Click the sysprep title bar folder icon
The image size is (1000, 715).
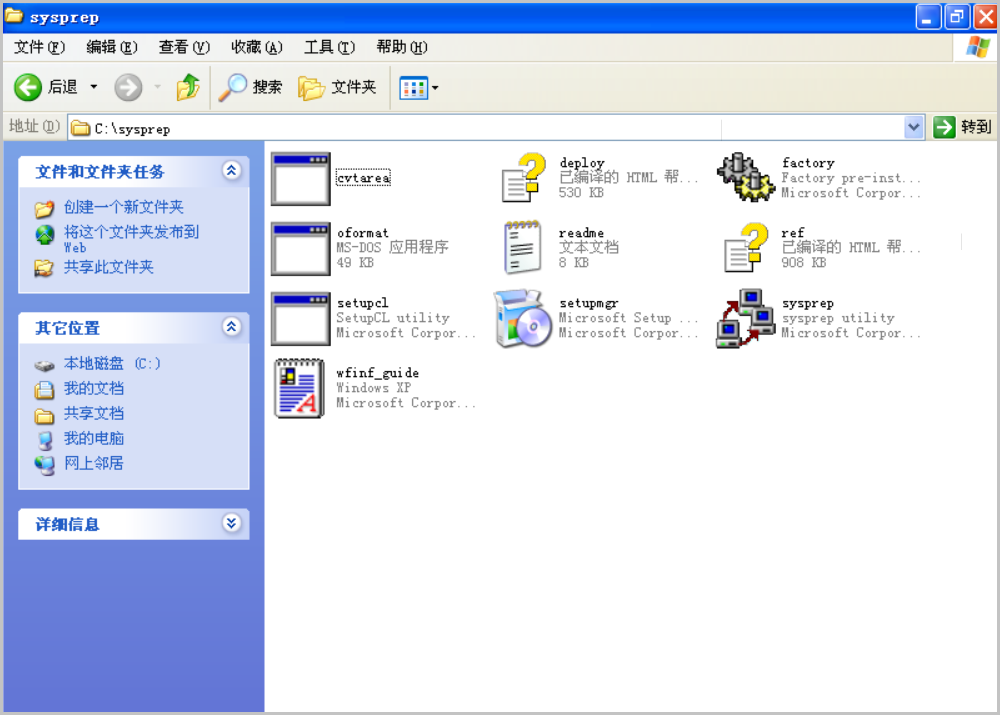[x=14, y=16]
